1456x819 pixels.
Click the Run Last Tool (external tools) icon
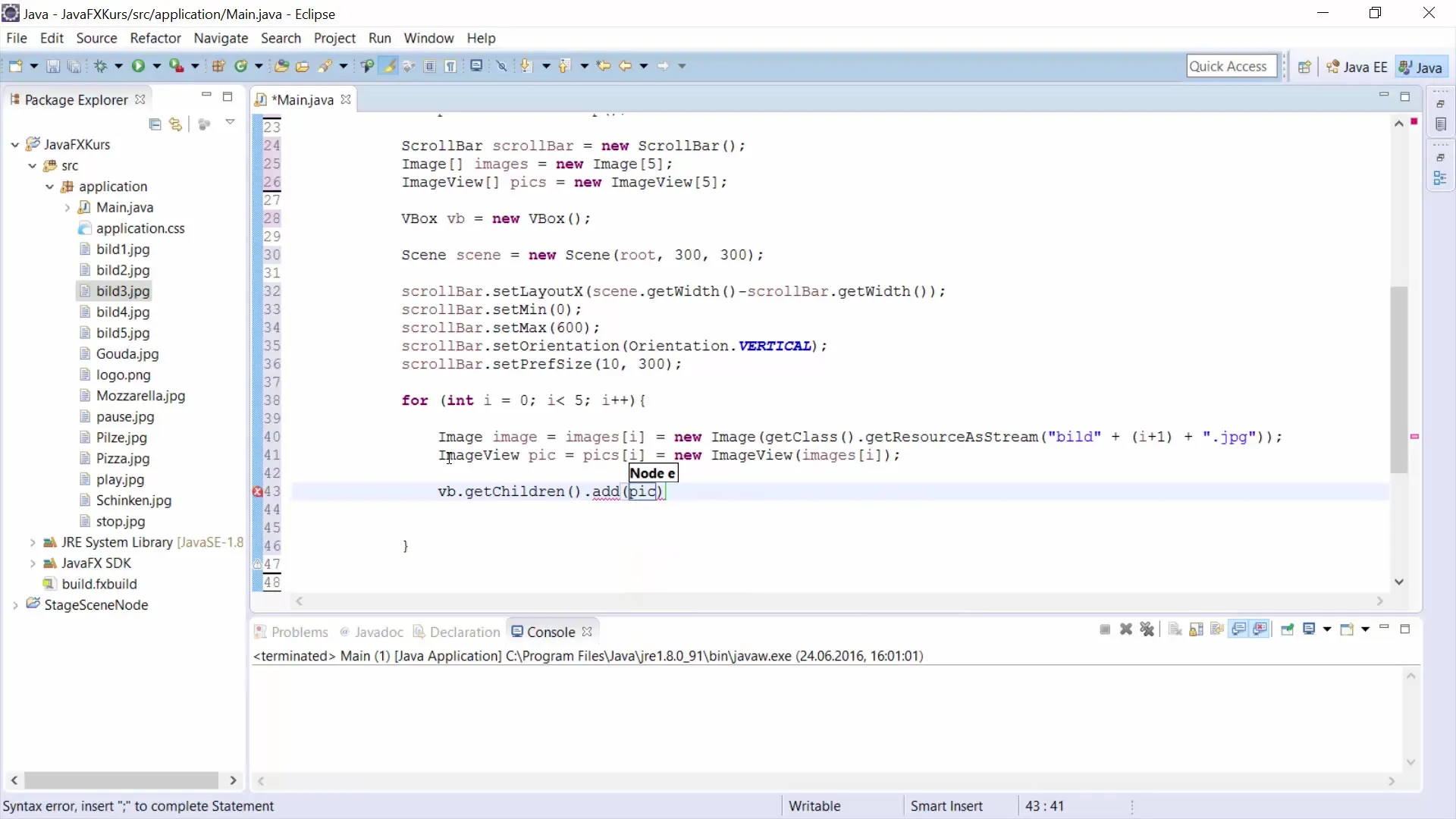coord(176,67)
